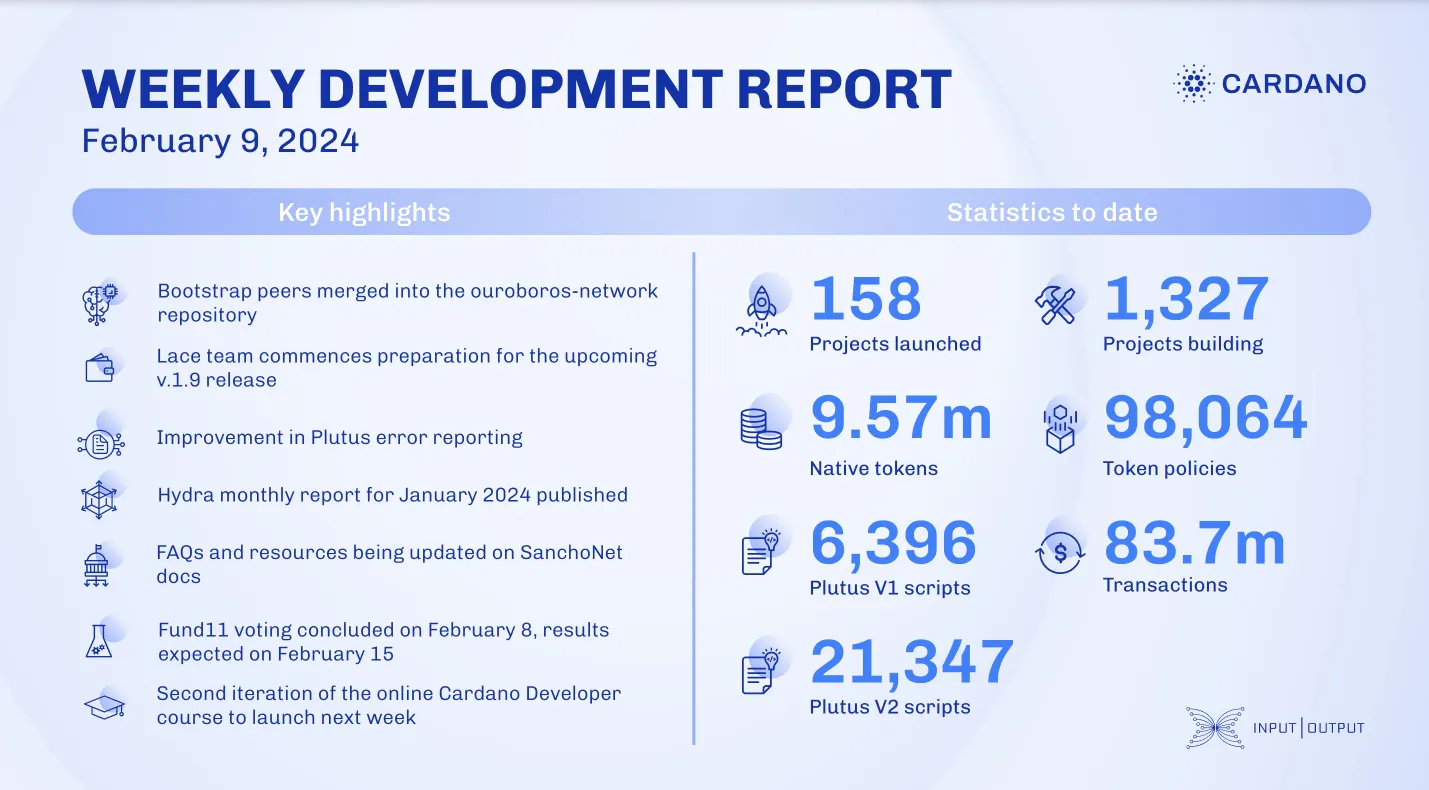Select the coin stack Native tokens icon
The height and width of the screenshot is (790, 1429).
click(x=761, y=429)
